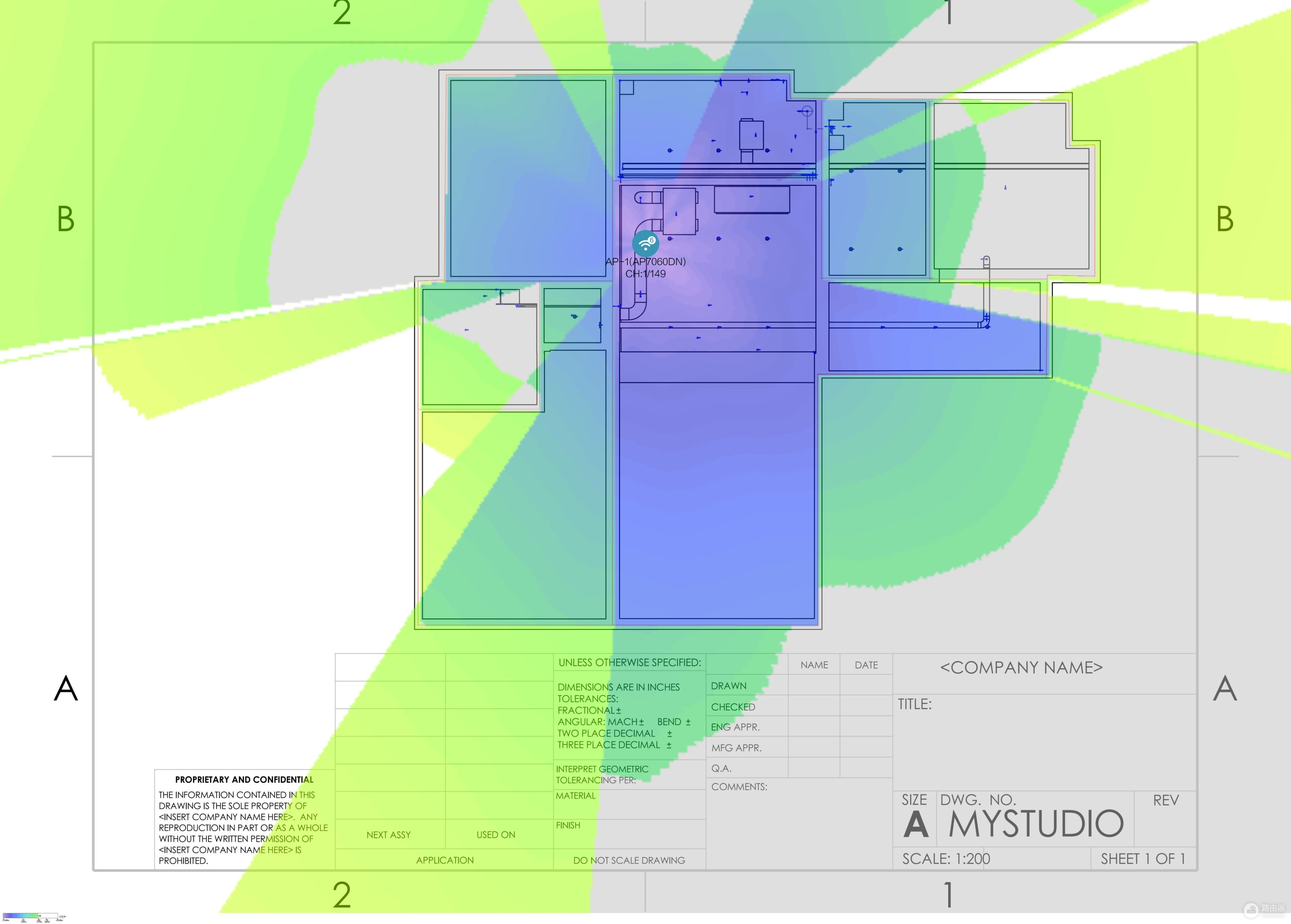
Task: Click the APPLICATION label cell
Action: [444, 860]
